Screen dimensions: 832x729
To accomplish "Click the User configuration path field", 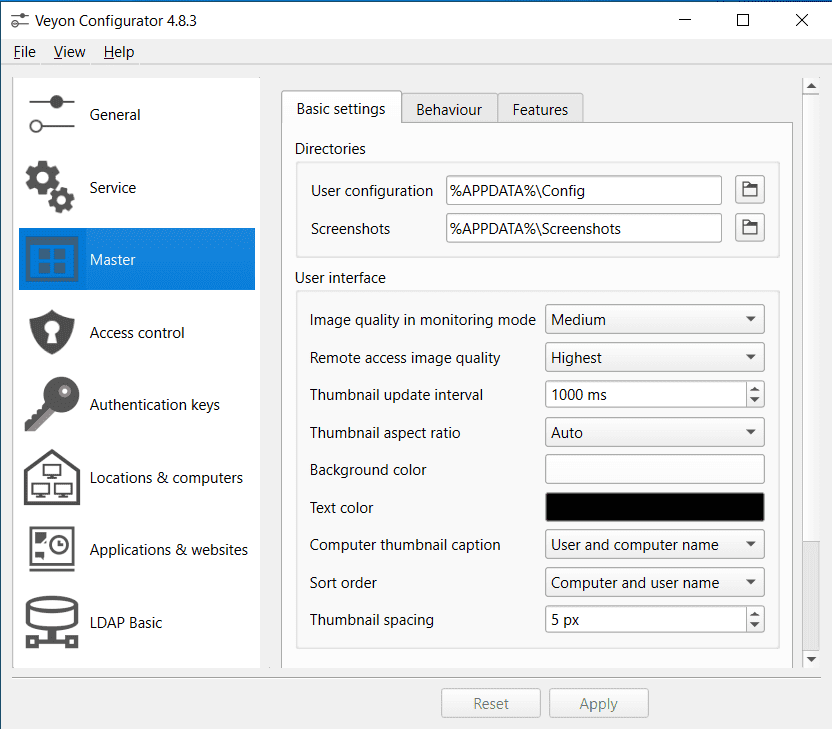I will click(583, 190).
